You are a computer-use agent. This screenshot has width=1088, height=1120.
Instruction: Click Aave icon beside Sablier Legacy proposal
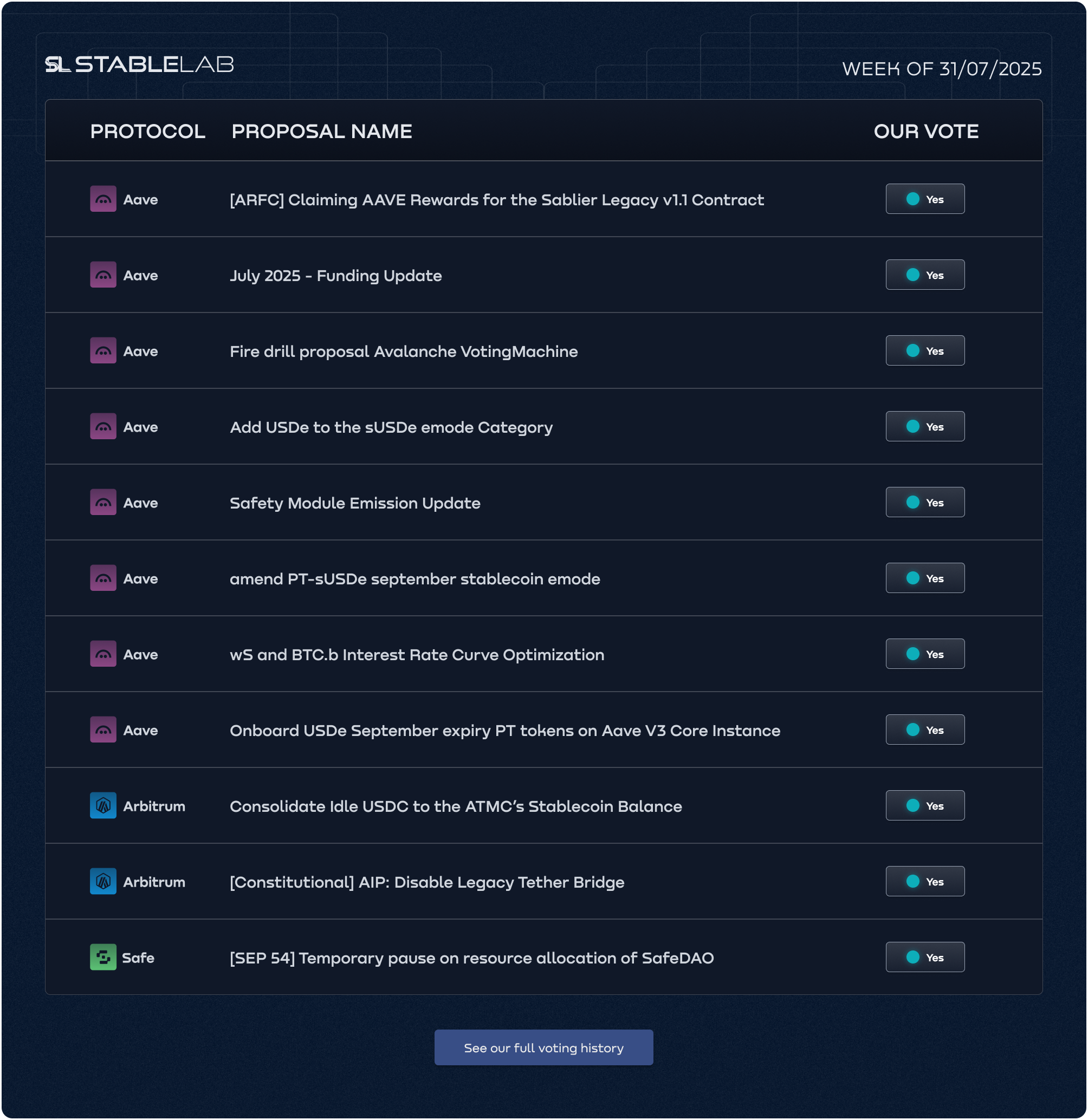[103, 199]
